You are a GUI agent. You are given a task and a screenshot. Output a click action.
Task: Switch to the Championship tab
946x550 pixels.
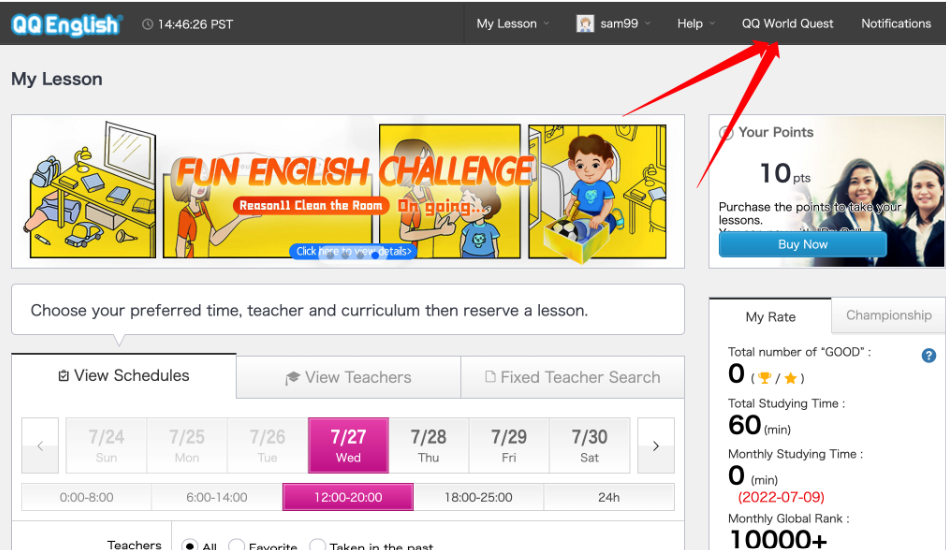click(x=888, y=315)
